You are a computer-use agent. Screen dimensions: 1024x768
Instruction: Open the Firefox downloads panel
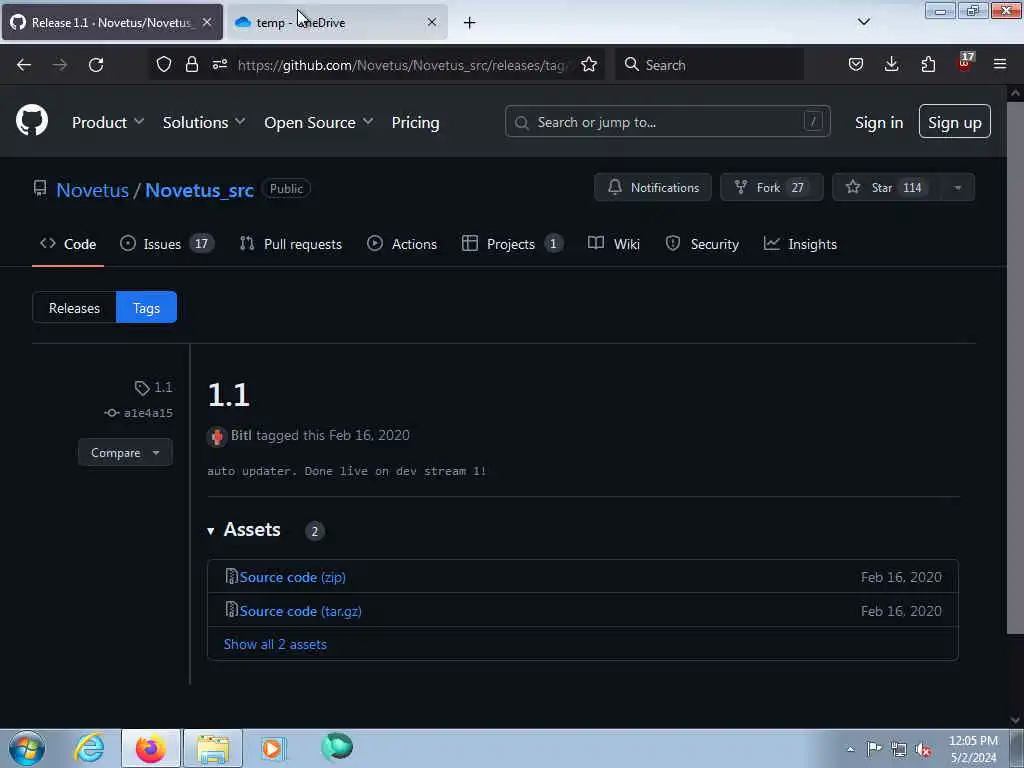[x=891, y=64]
